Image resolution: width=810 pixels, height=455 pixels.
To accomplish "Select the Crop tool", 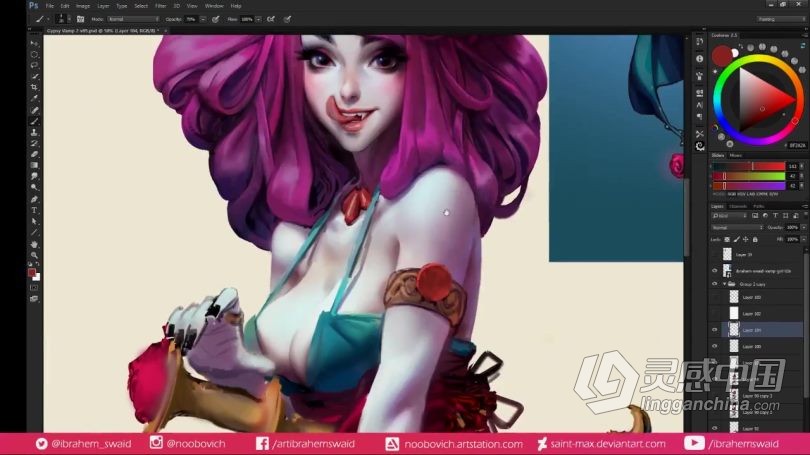I will [x=34, y=87].
